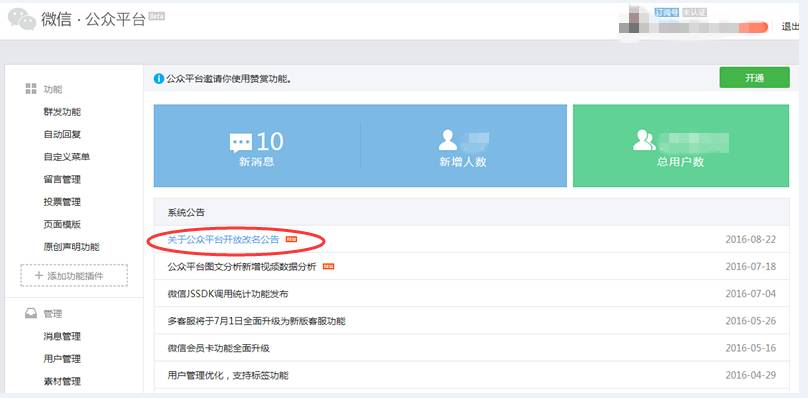Open 素材管理 in the sidebar
The image size is (808, 398).
pyautogui.click(x=62, y=382)
